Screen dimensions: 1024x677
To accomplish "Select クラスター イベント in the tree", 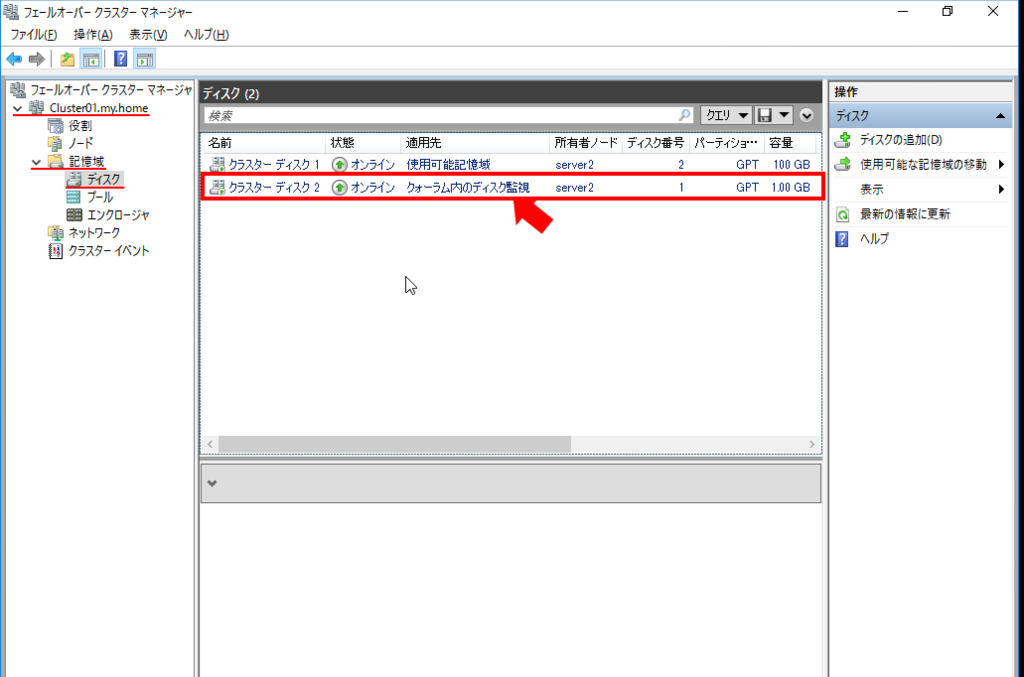I will point(108,251).
